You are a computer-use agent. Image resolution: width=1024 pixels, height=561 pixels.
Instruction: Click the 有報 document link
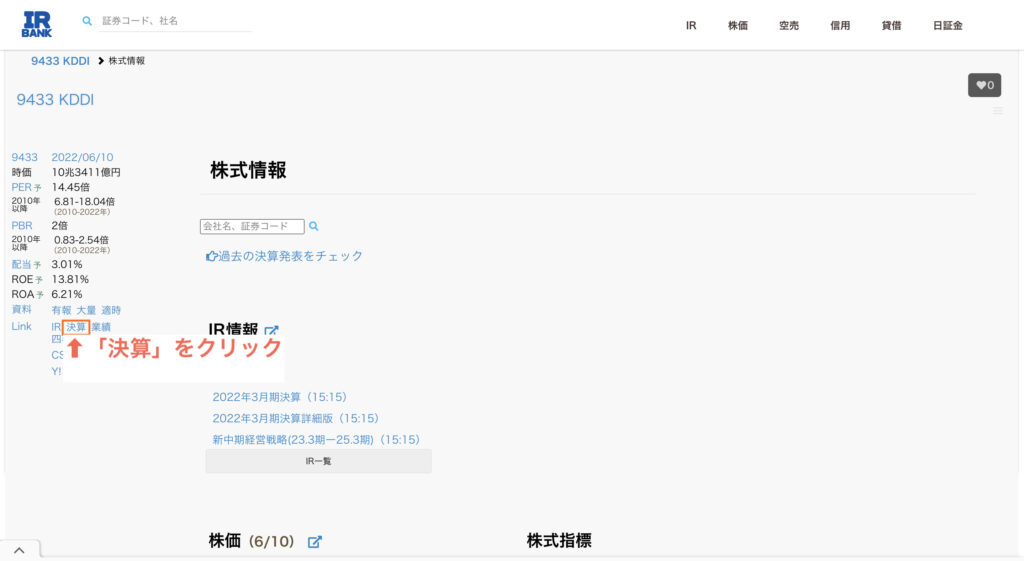[x=61, y=310]
